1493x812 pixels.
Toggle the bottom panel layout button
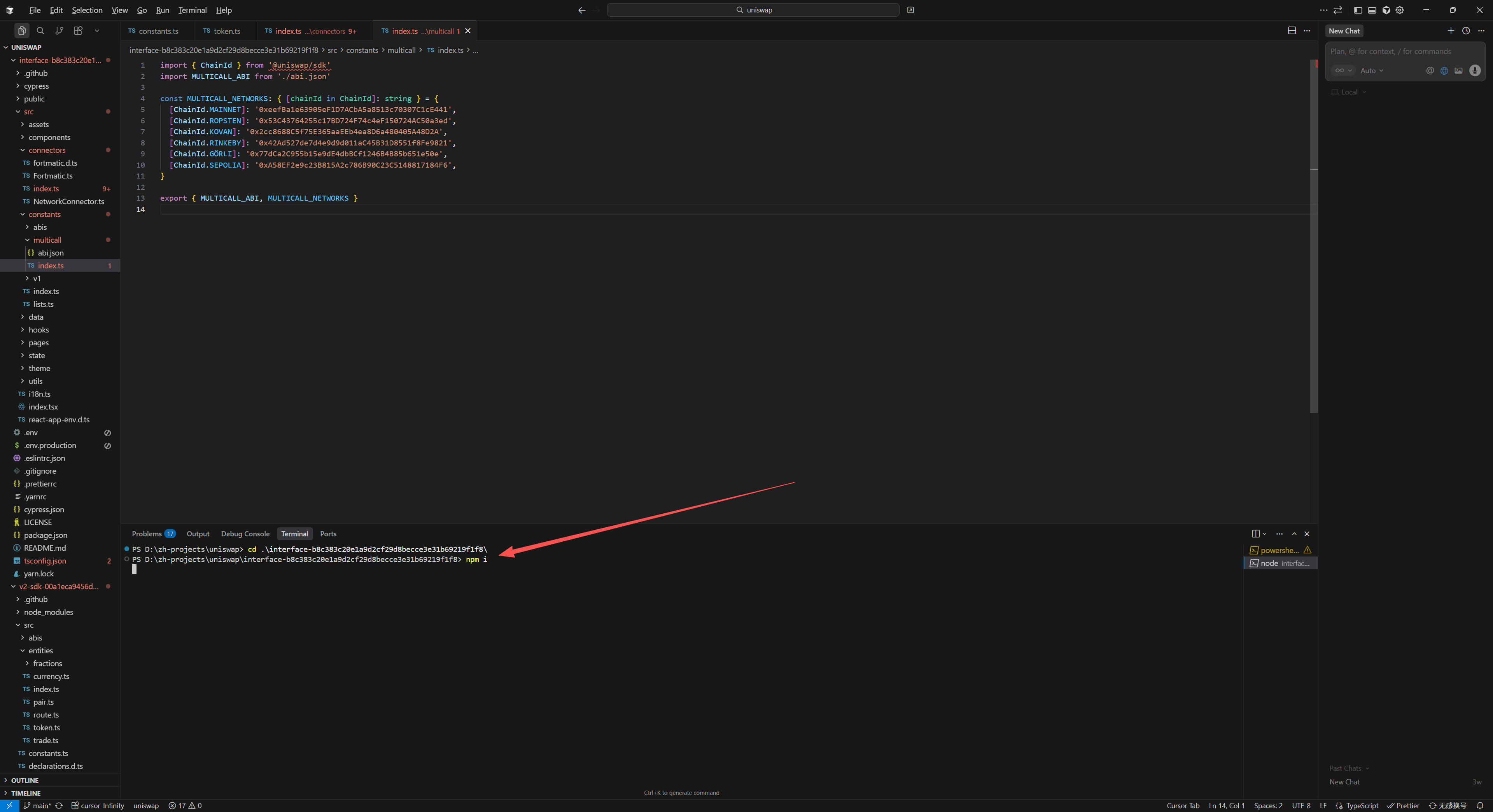coord(1372,10)
